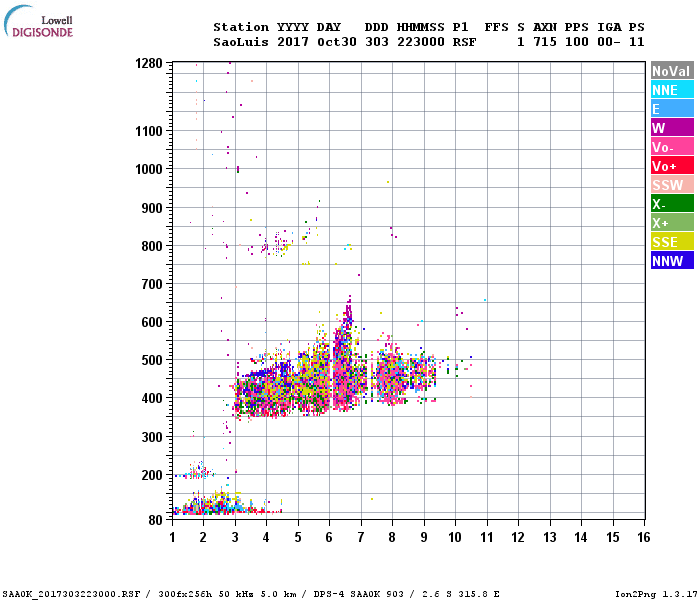Click the AXN value 715
This screenshot has width=700, height=600.
[545, 42]
